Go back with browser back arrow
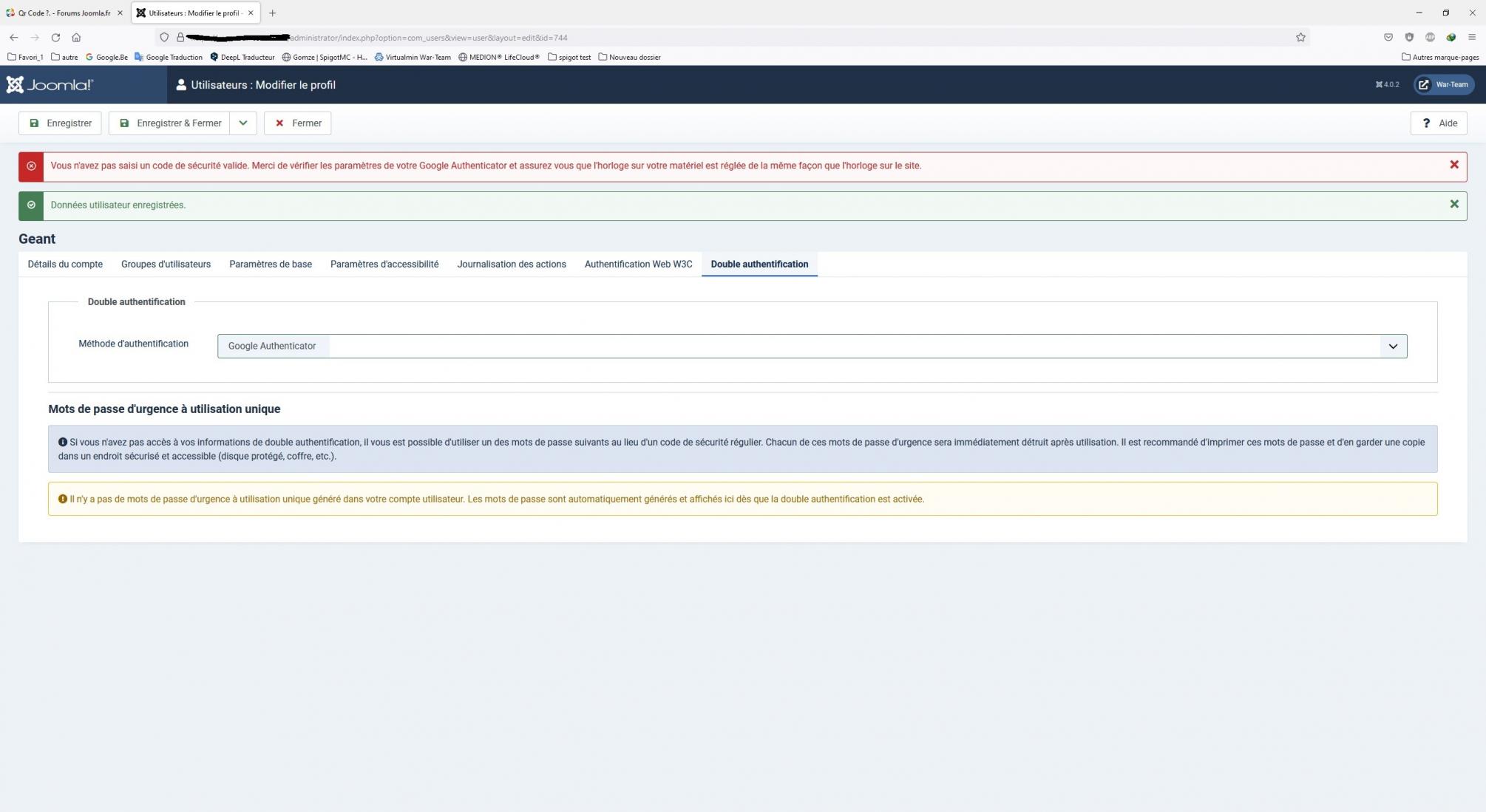Viewport: 1486px width, 812px height. click(13, 38)
